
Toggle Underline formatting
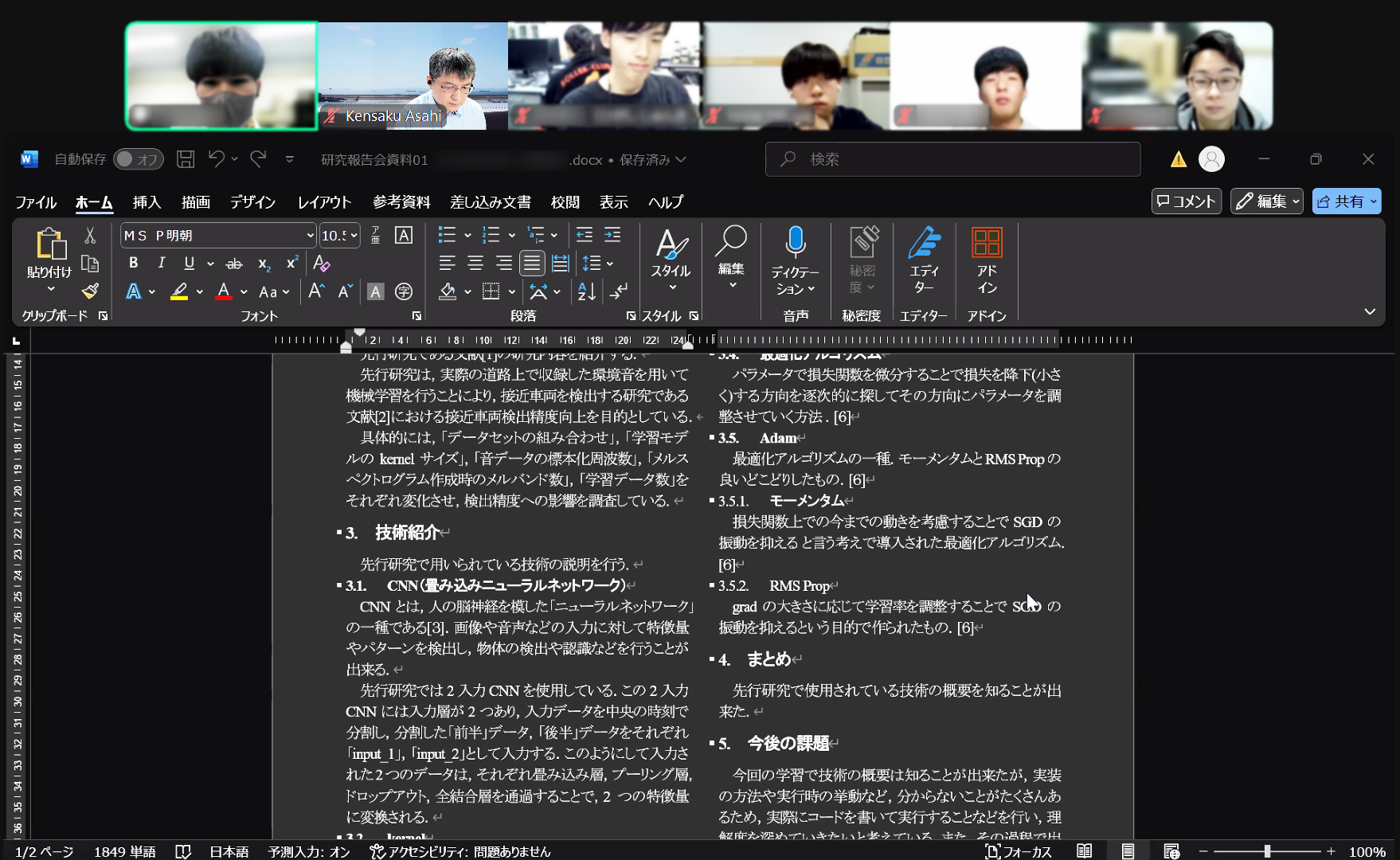click(x=189, y=263)
